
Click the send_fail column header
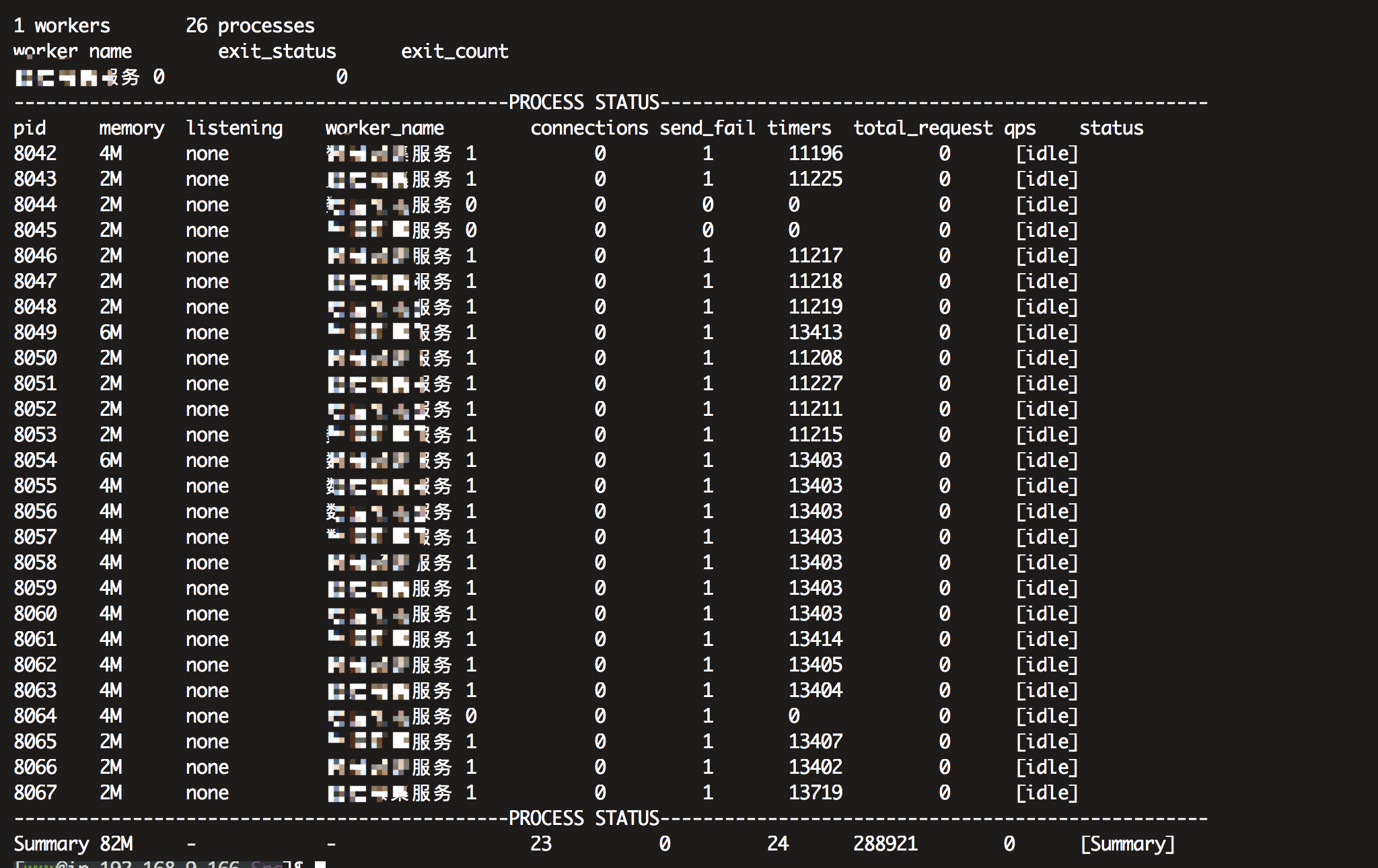tap(707, 128)
